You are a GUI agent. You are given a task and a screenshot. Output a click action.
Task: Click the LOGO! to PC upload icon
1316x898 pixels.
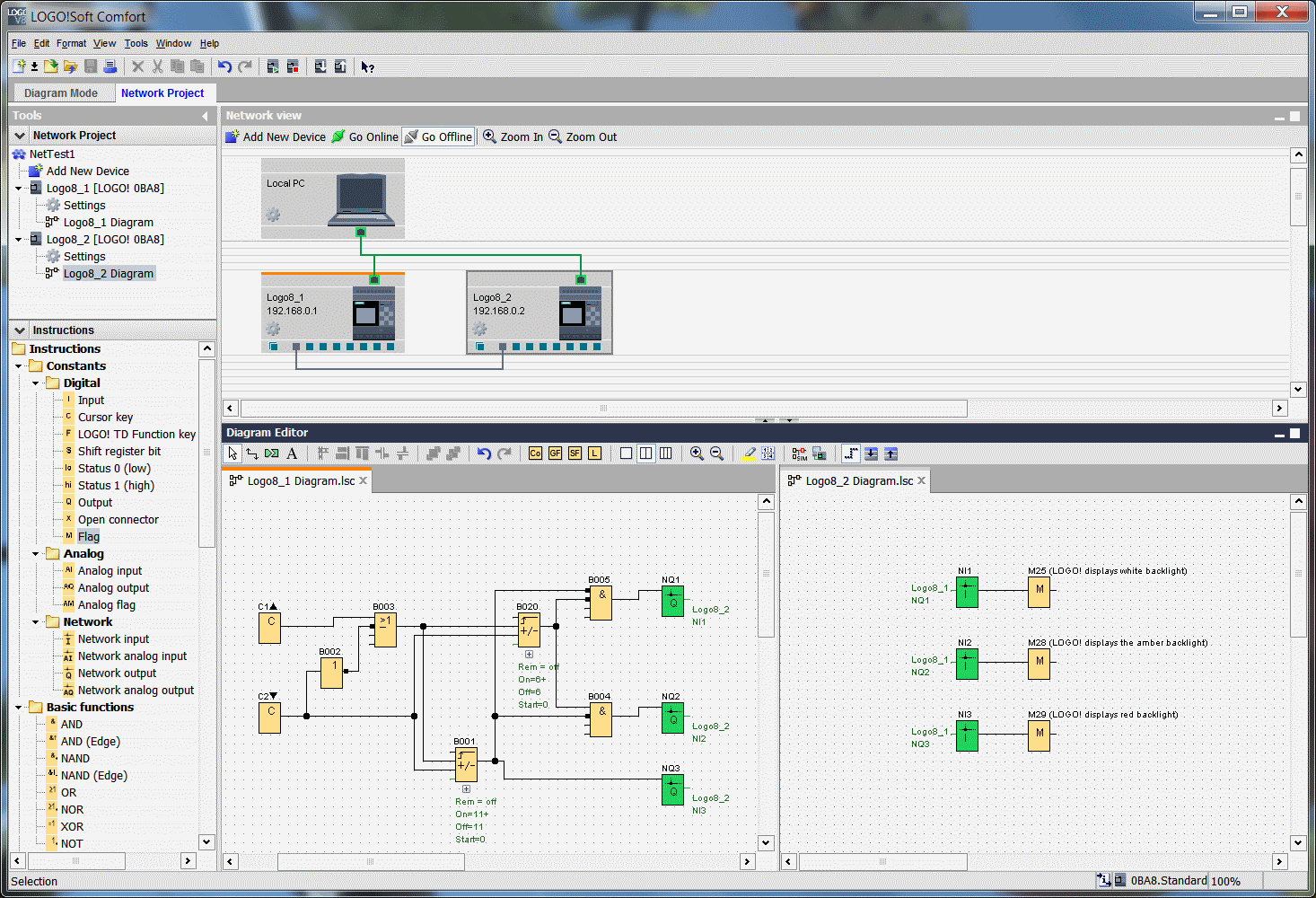pos(340,66)
